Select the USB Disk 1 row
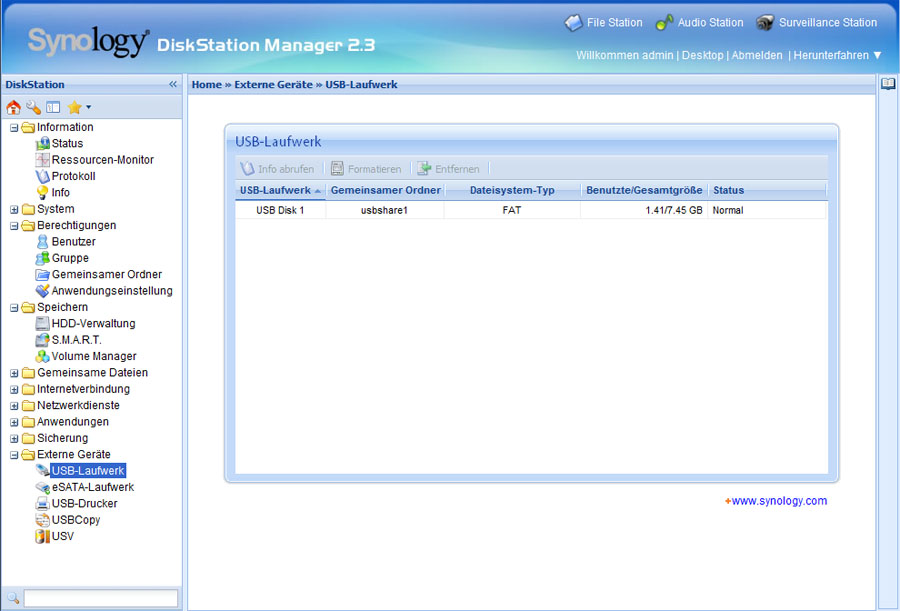Image resolution: width=900 pixels, height=611 pixels. (531, 210)
